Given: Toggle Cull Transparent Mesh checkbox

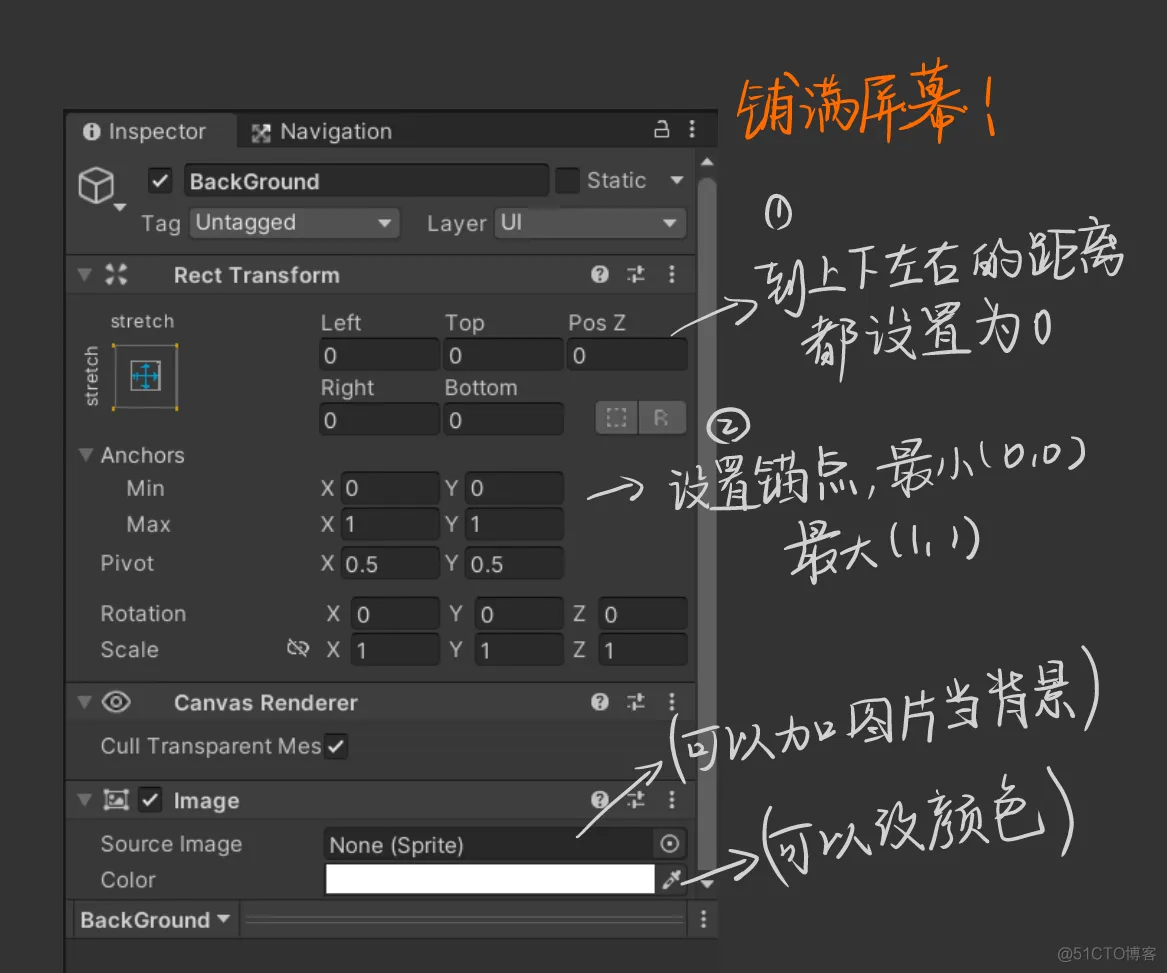Looking at the screenshot, I should (336, 746).
